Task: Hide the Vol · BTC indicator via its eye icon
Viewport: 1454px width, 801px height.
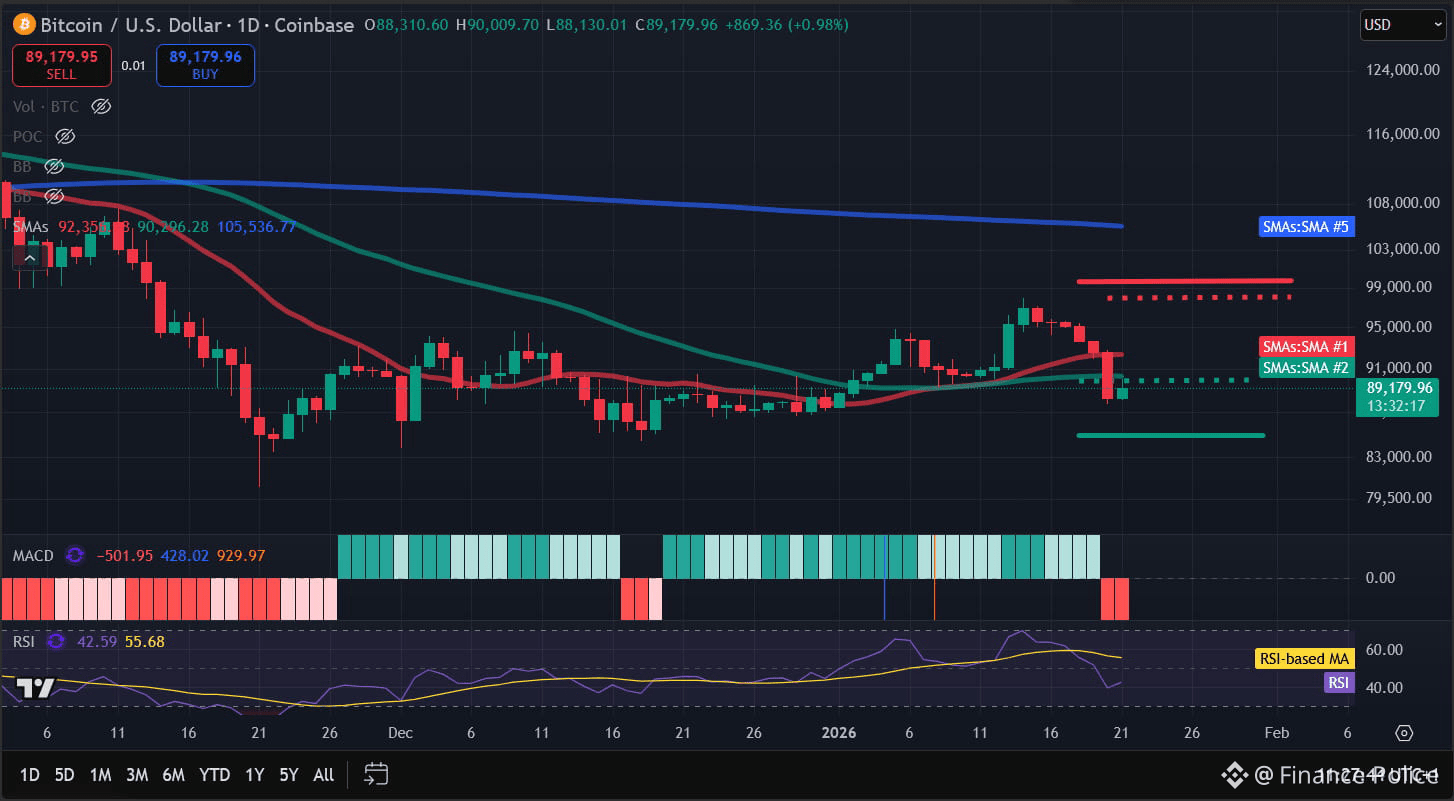Action: [100, 106]
